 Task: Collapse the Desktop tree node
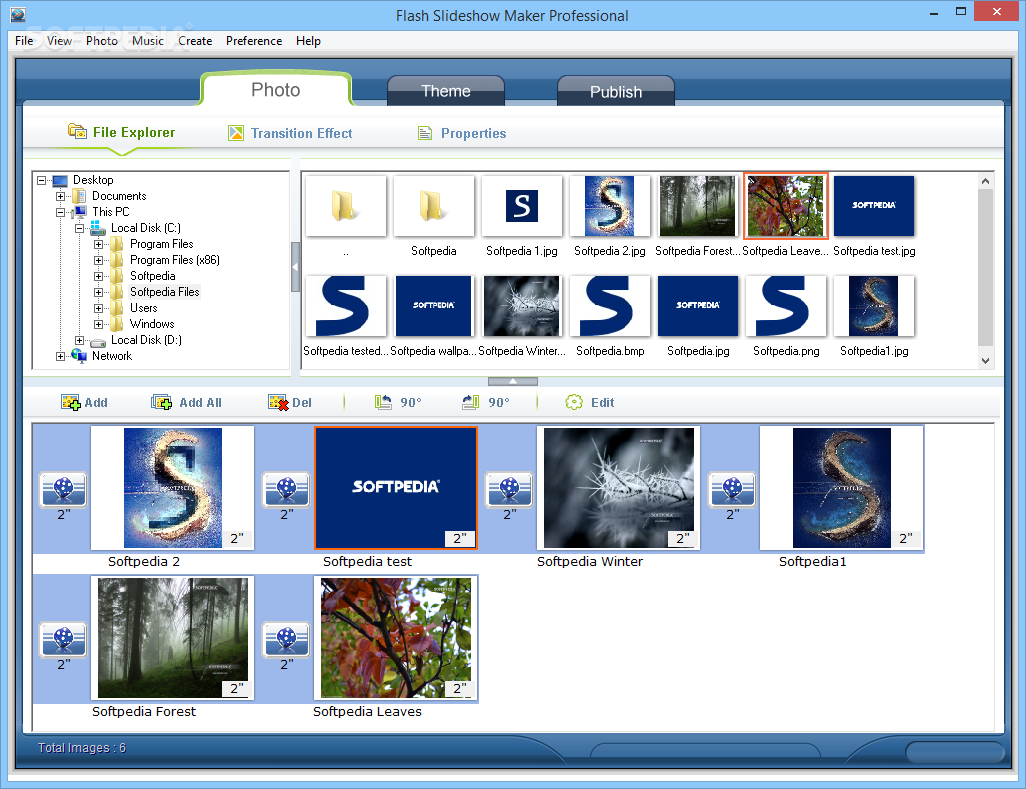[x=42, y=180]
